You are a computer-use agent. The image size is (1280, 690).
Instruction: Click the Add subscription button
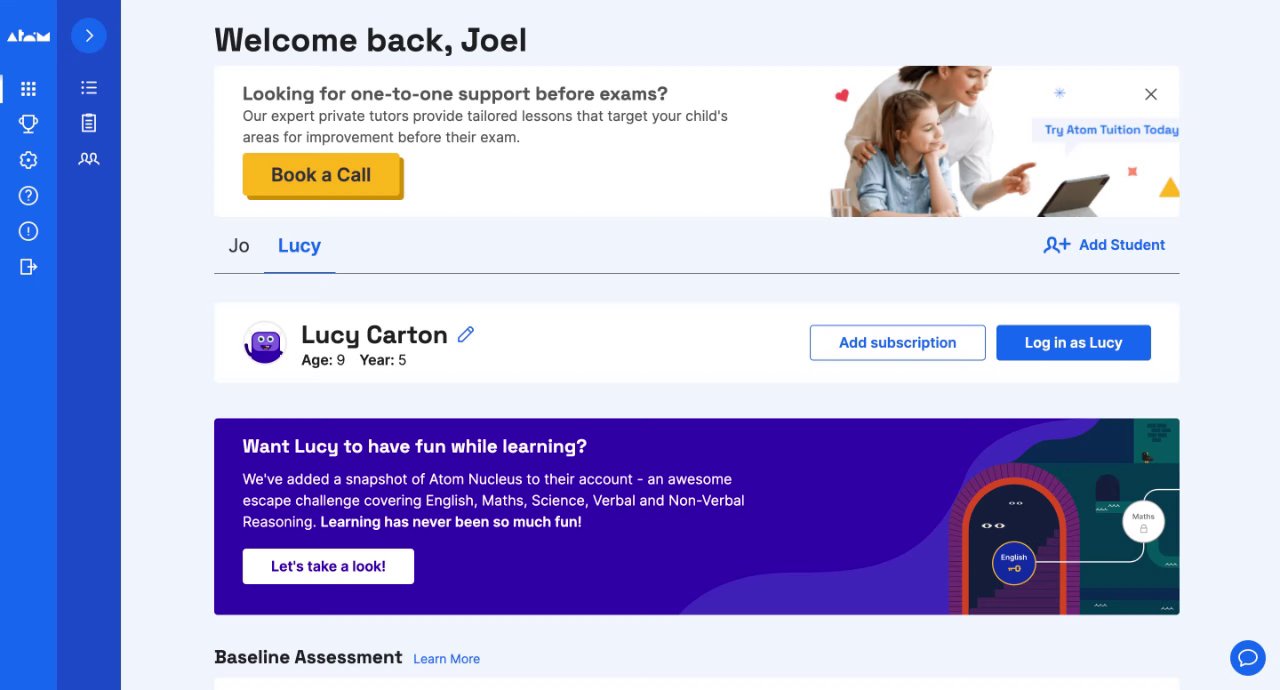coord(897,343)
